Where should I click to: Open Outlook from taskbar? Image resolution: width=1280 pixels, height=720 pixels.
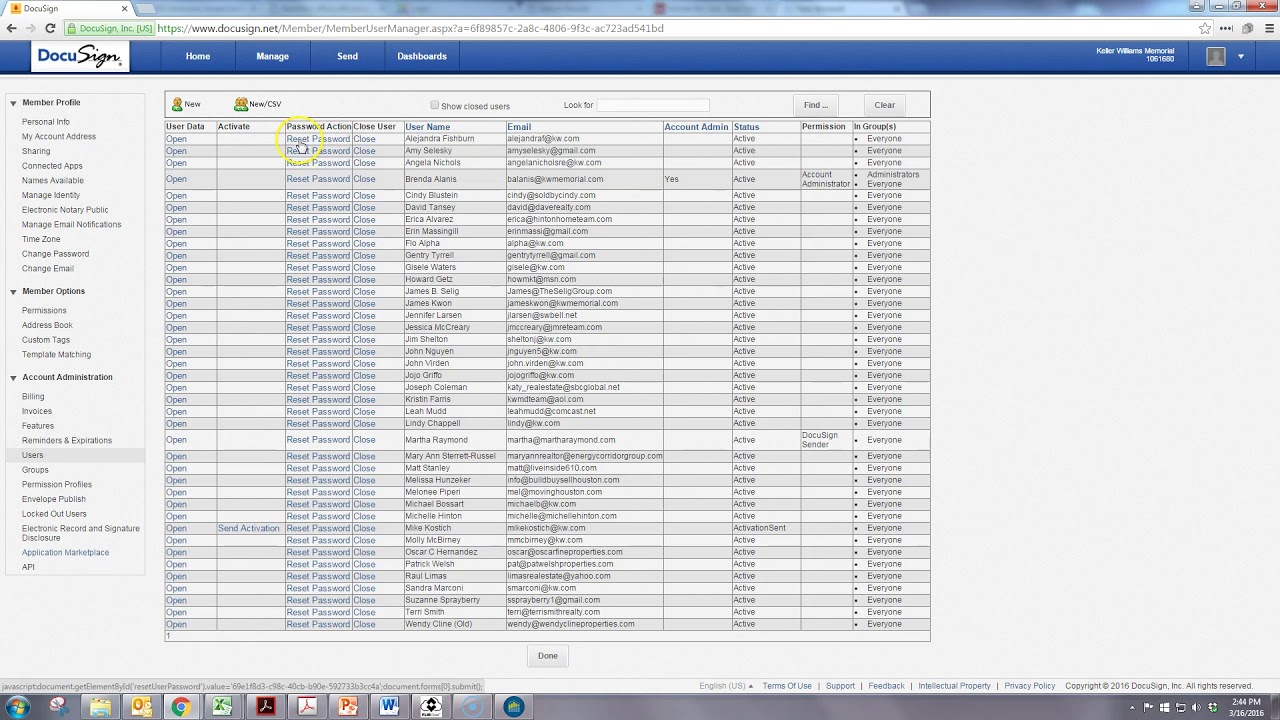[x=141, y=707]
